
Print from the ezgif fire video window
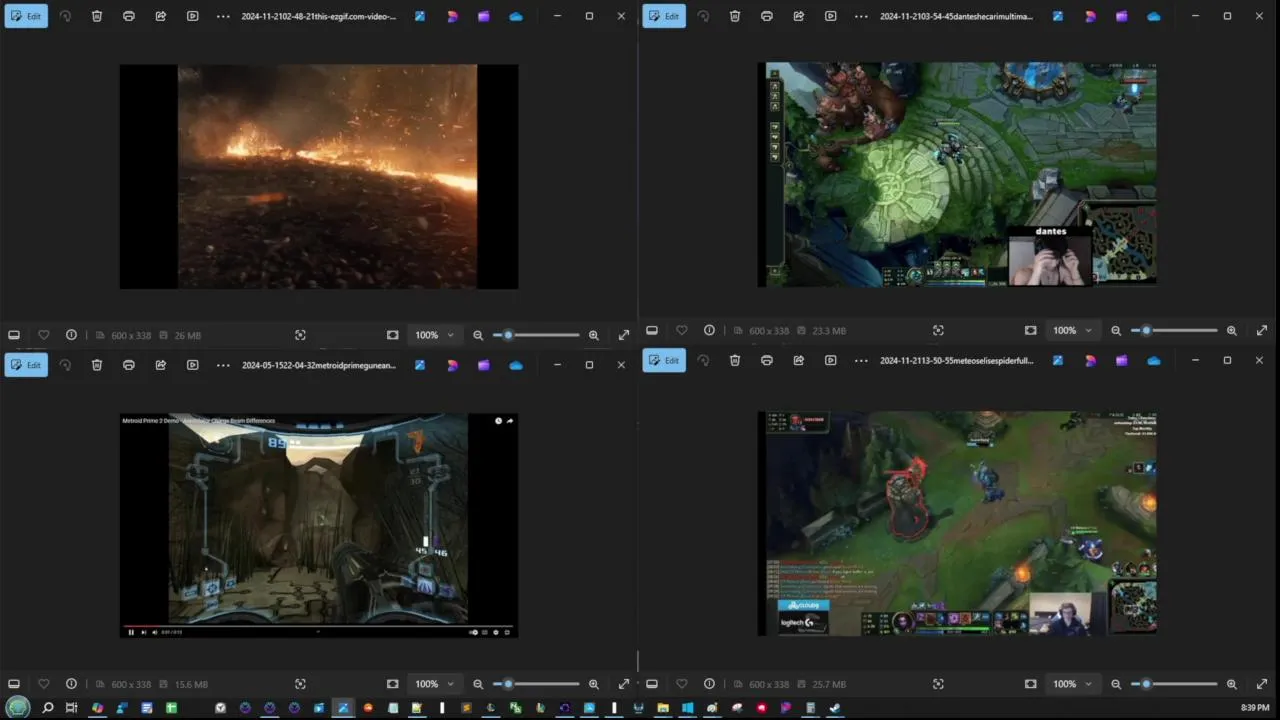tap(129, 16)
